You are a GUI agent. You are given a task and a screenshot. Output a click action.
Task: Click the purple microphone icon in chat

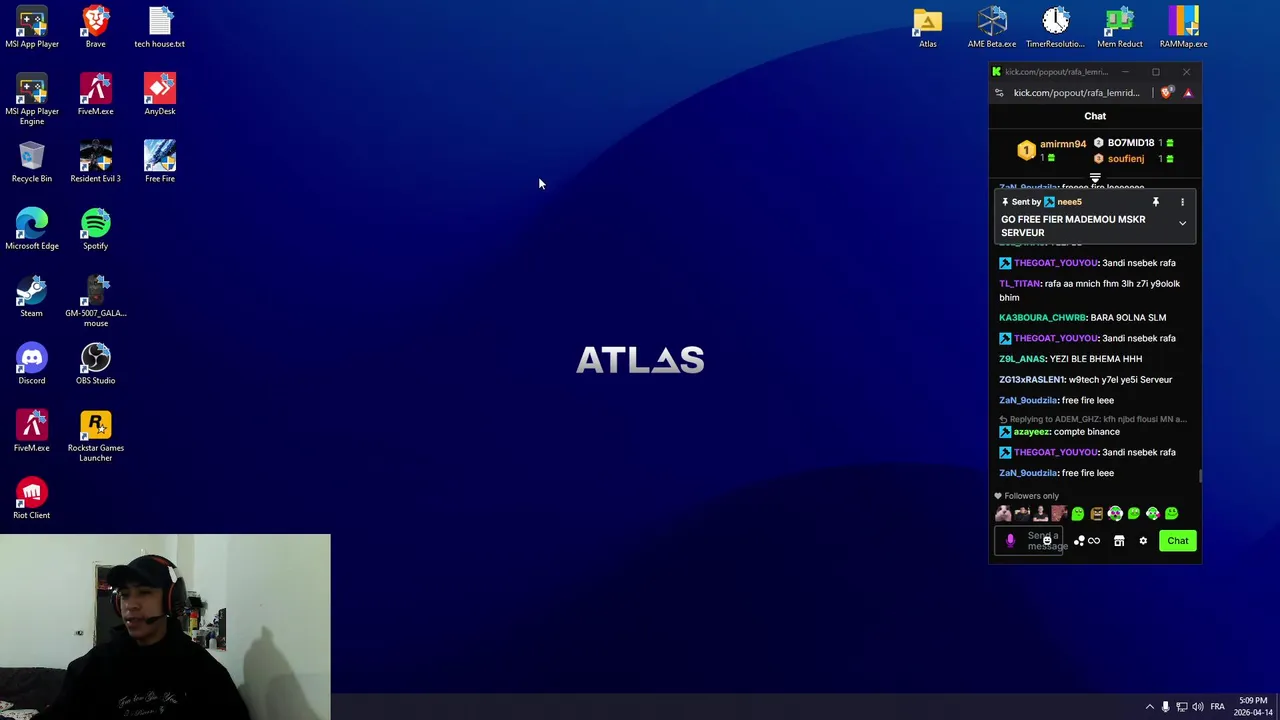point(1010,541)
